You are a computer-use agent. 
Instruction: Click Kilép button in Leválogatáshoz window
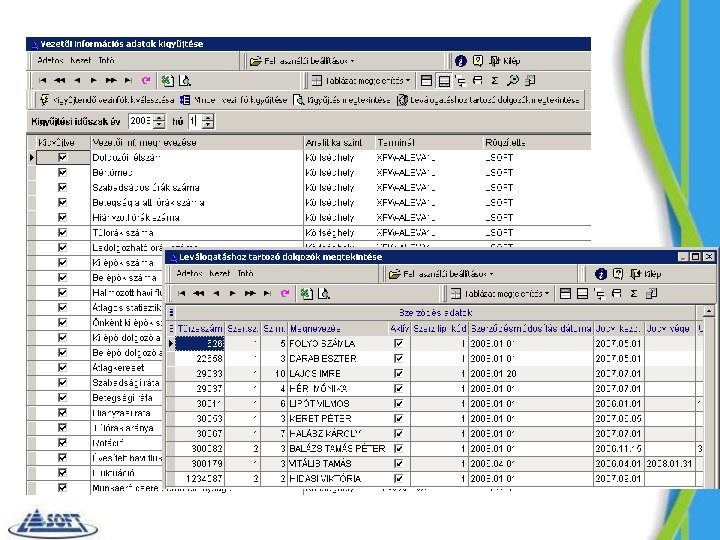[x=645, y=274]
